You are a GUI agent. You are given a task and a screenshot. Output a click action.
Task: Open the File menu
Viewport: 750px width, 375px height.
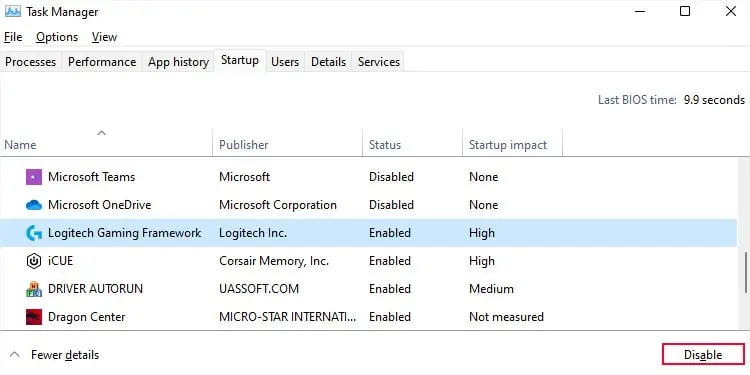pyautogui.click(x=13, y=37)
